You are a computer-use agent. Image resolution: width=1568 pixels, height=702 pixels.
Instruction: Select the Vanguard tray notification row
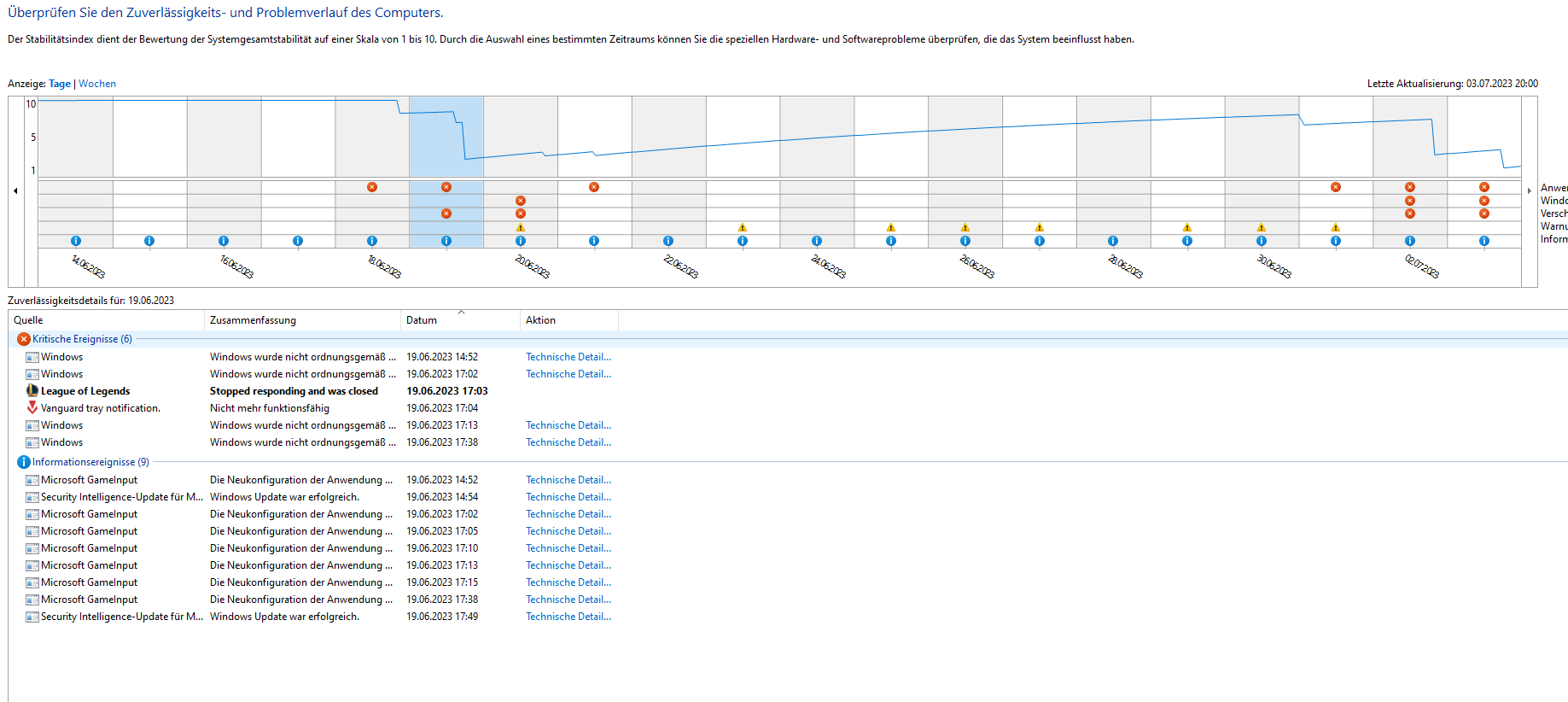tap(313, 408)
